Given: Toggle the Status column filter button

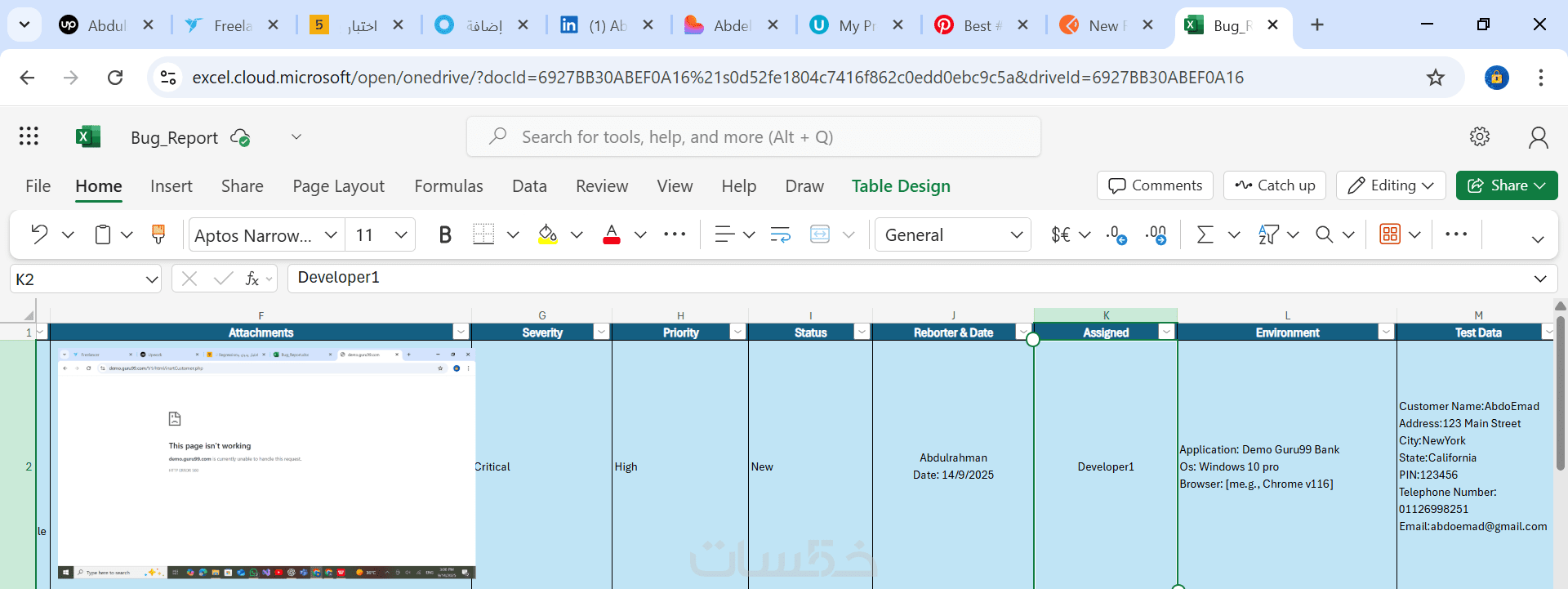Looking at the screenshot, I should point(862,332).
